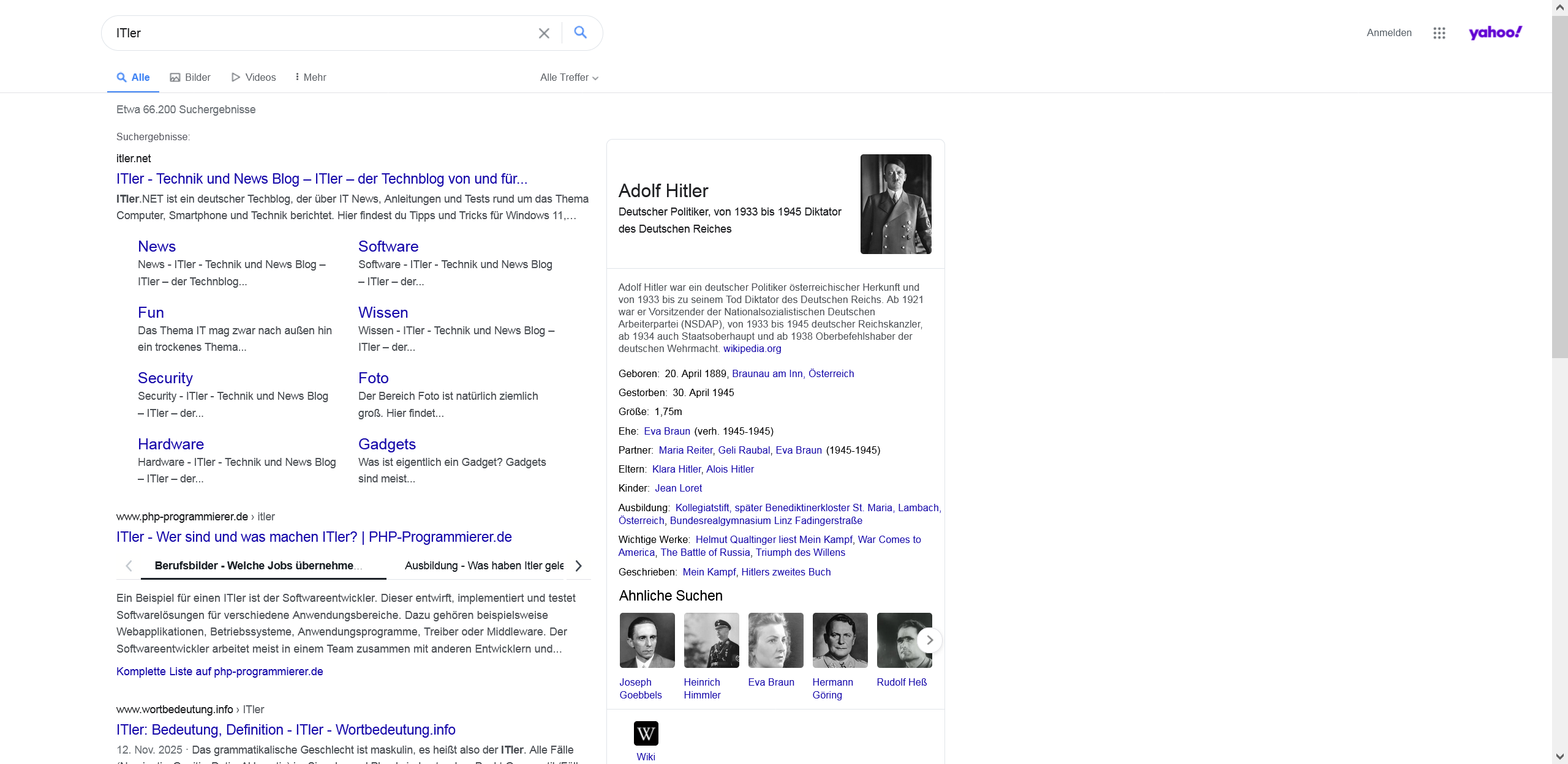
Task: Click the 'Adolf Hitler' panel heading
Action: [663, 191]
